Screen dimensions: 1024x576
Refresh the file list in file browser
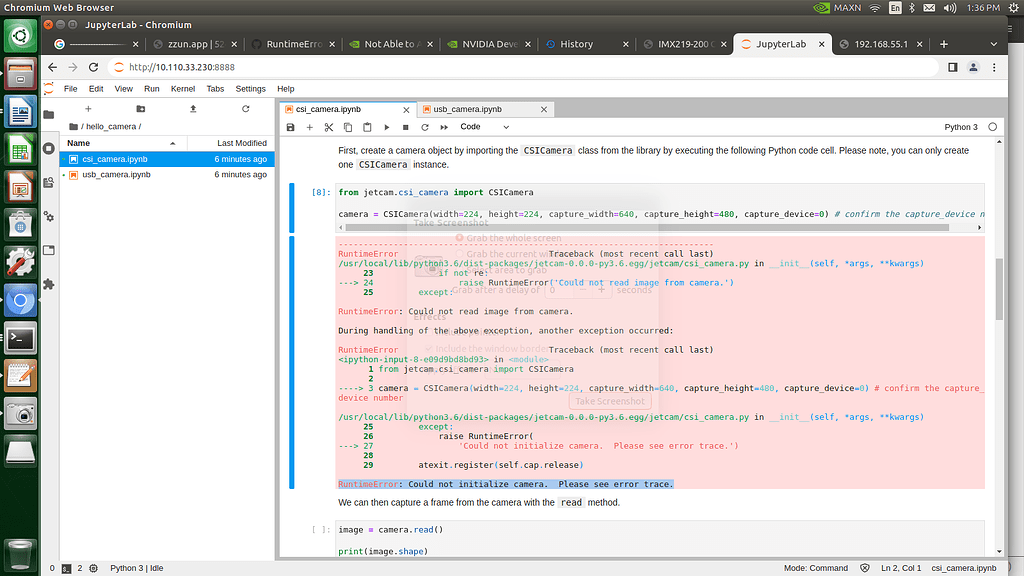coord(245,108)
